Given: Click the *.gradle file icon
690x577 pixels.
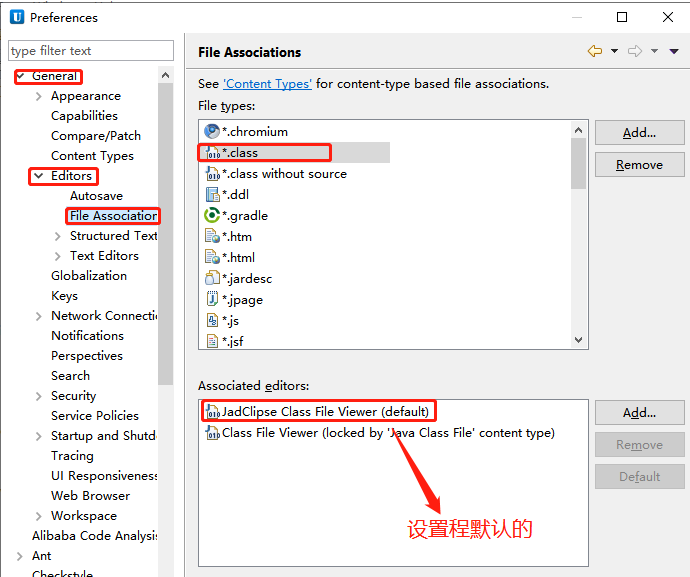Looking at the screenshot, I should click(x=212, y=215).
